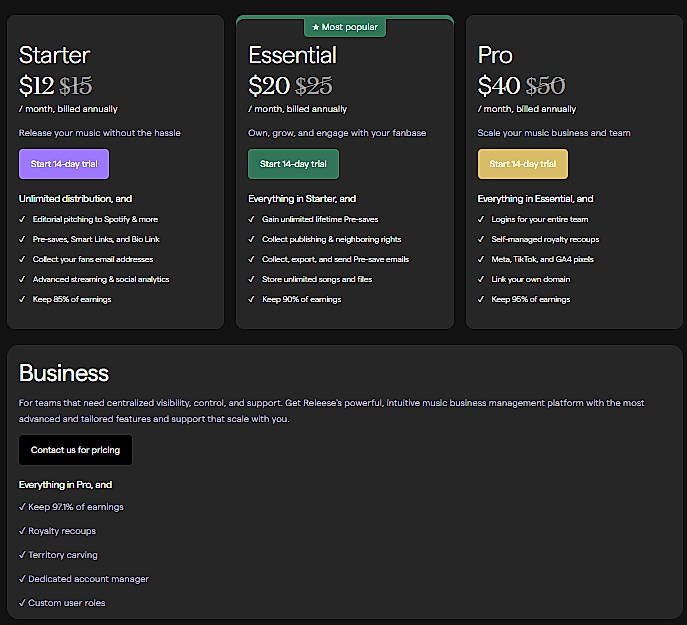Click Pro's 'month, billed annually' text
Viewport: 687px width, 625px height.
point(527,109)
